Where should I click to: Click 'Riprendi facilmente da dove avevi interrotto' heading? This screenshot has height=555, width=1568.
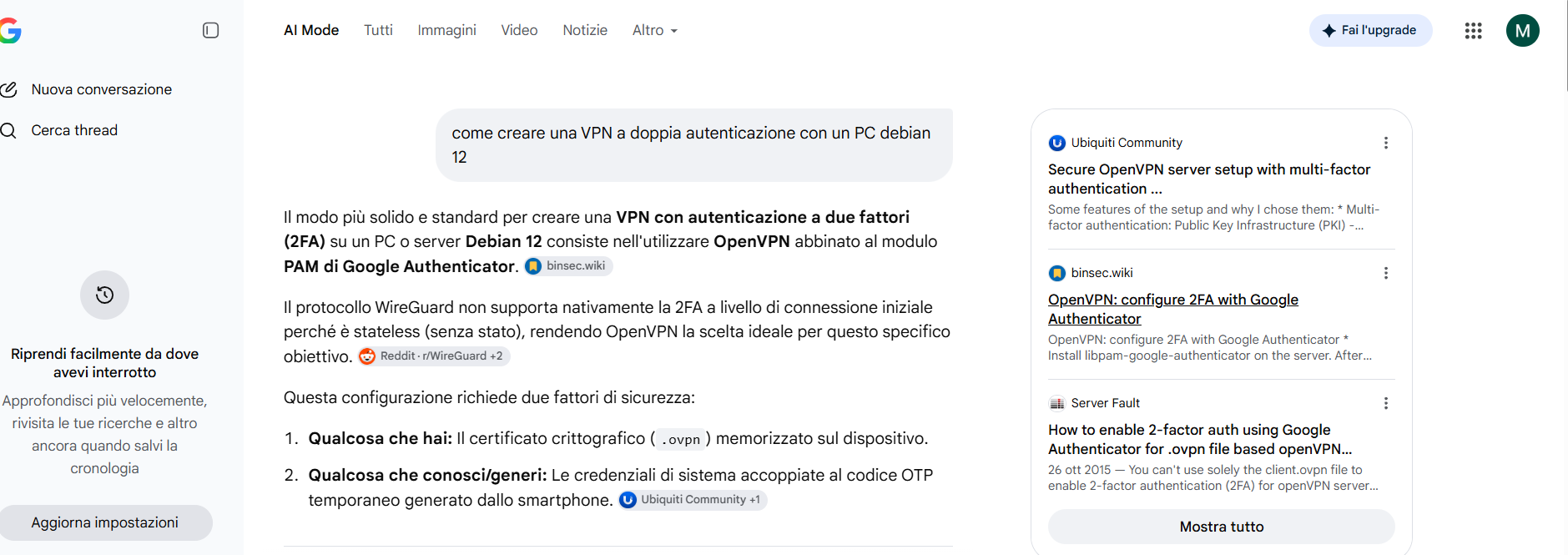coord(104,363)
